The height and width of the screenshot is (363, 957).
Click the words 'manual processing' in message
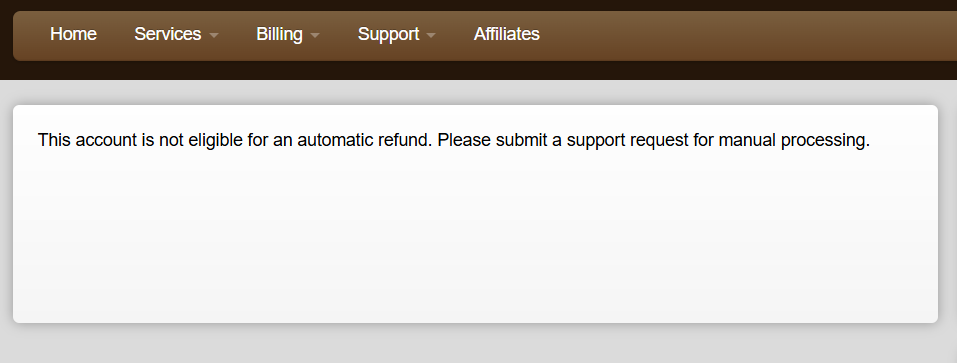click(793, 140)
